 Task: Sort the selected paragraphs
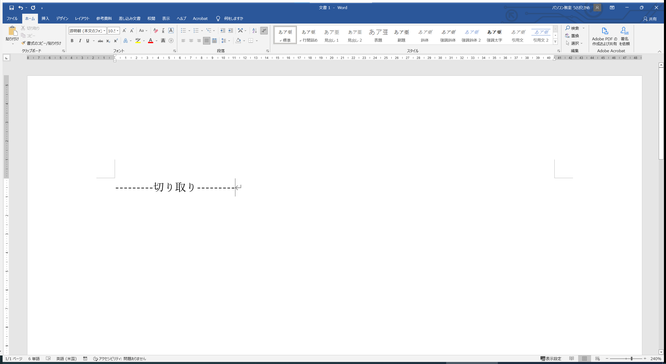point(254,31)
